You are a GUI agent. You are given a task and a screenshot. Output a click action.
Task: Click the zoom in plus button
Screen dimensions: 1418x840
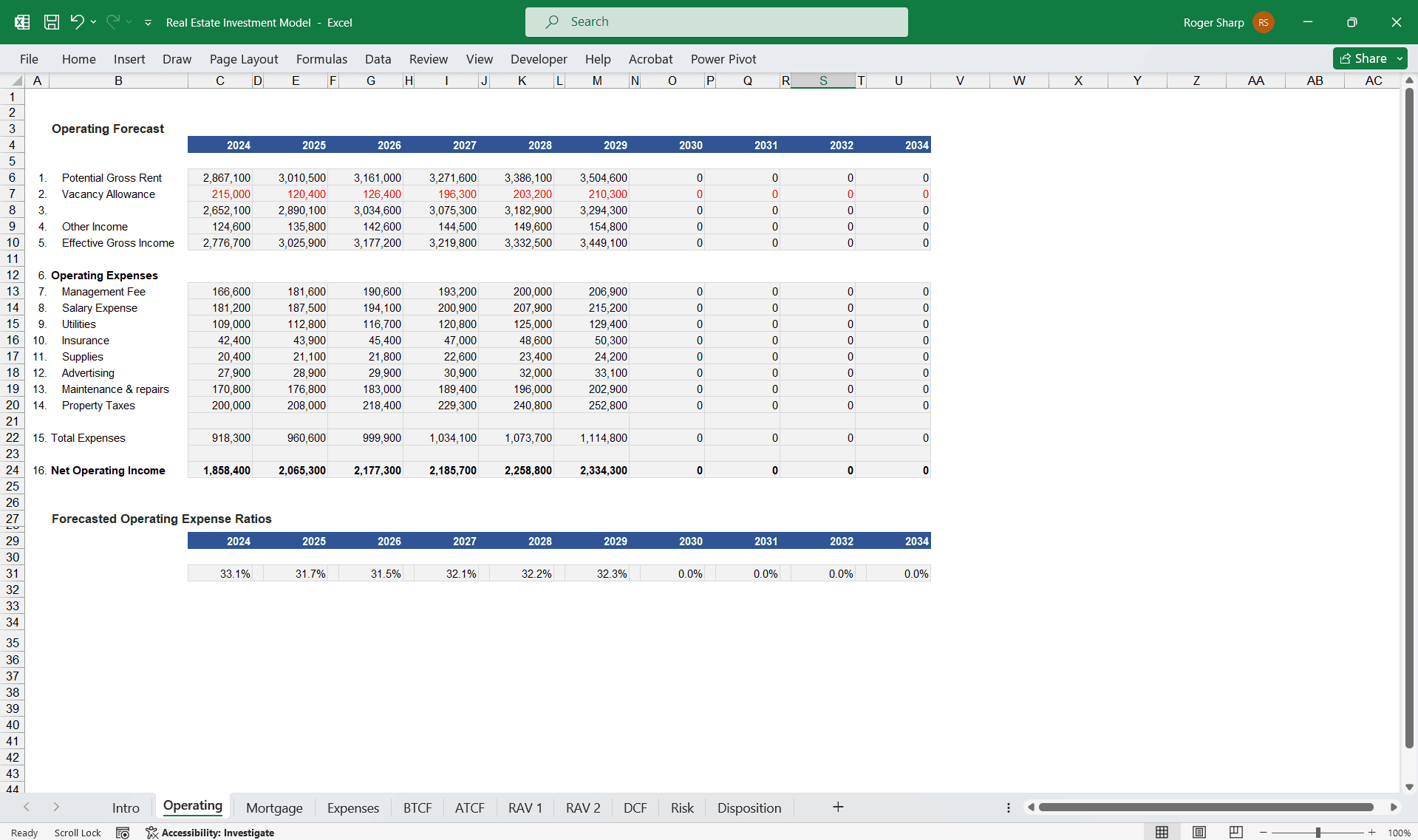point(1371,833)
